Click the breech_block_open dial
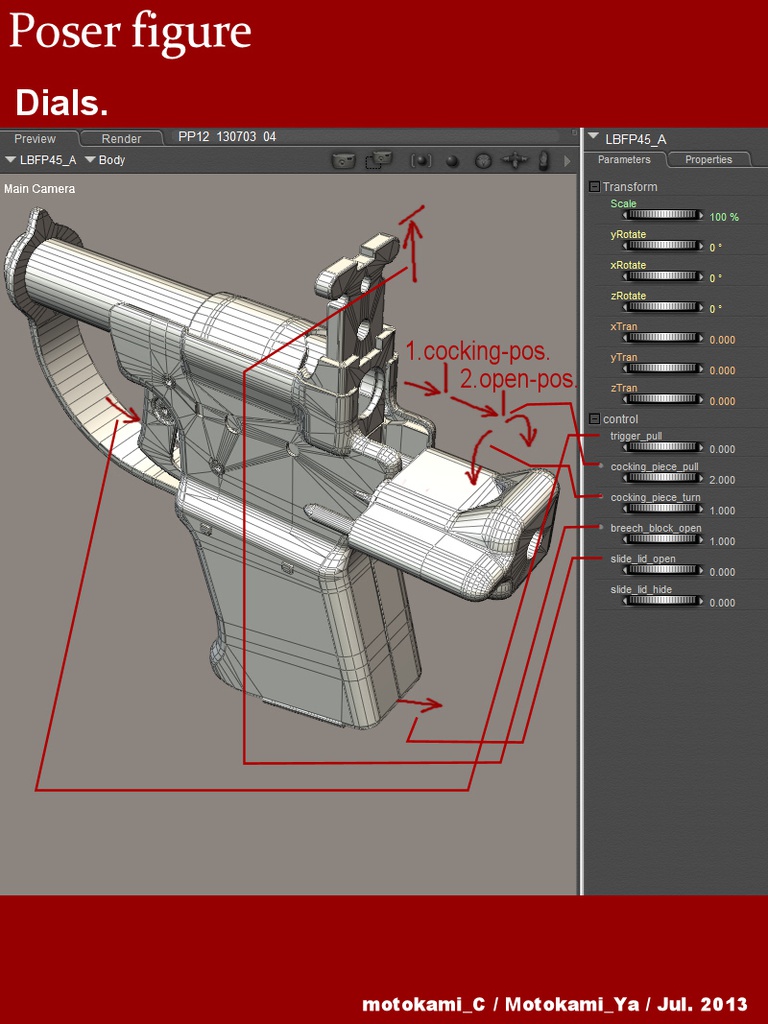This screenshot has height=1024, width=768. [x=663, y=539]
